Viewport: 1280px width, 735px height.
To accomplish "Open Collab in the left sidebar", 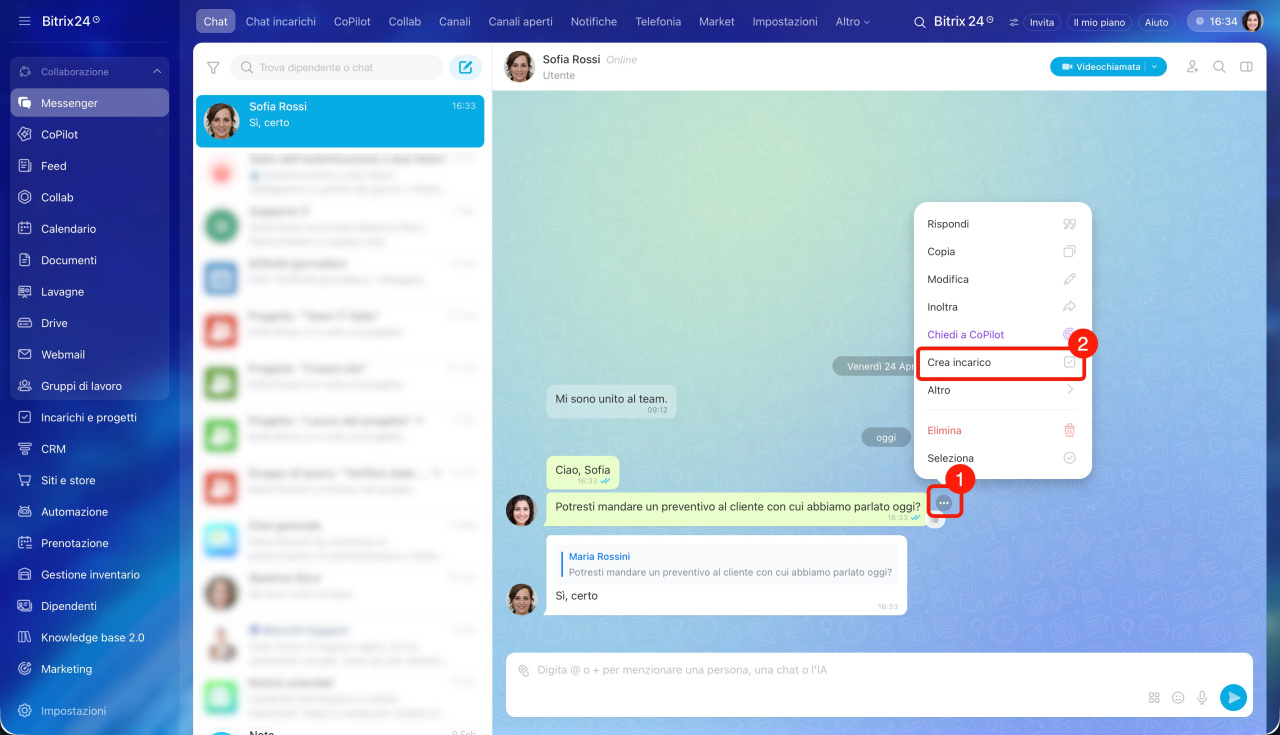I will pyautogui.click(x=90, y=197).
